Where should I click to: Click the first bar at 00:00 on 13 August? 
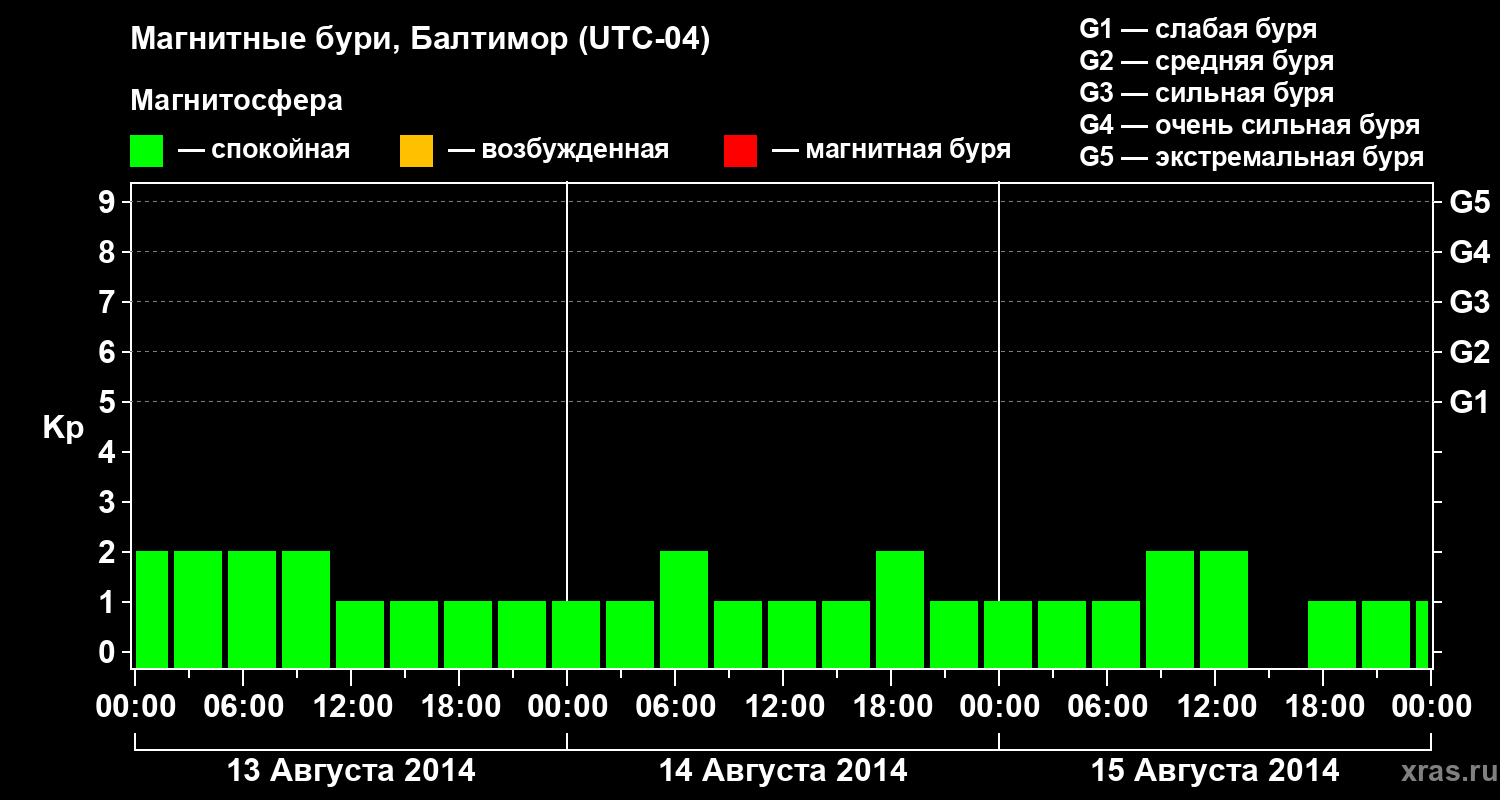(152, 609)
